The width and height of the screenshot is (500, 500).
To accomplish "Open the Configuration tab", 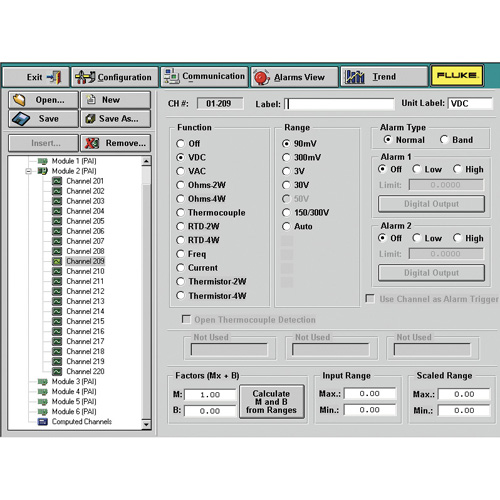I will [x=115, y=77].
